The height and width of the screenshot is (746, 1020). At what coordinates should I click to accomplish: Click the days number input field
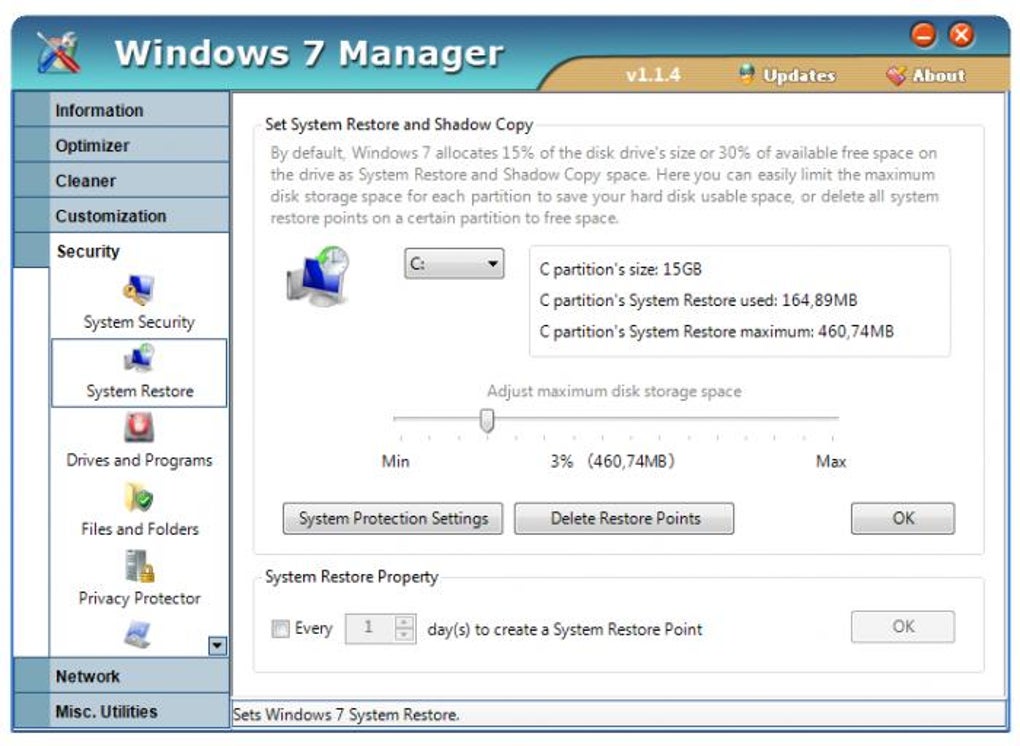[x=369, y=628]
